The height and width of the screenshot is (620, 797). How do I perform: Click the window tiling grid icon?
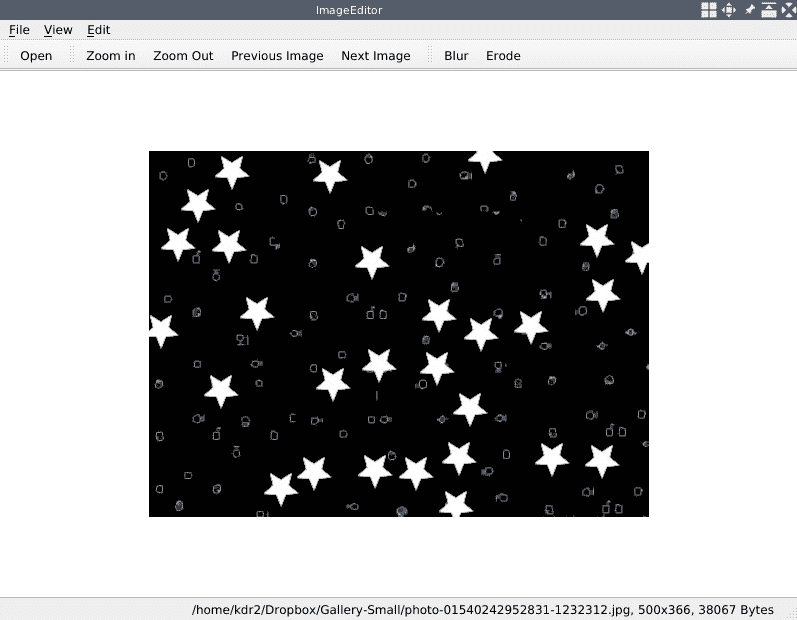[x=708, y=10]
